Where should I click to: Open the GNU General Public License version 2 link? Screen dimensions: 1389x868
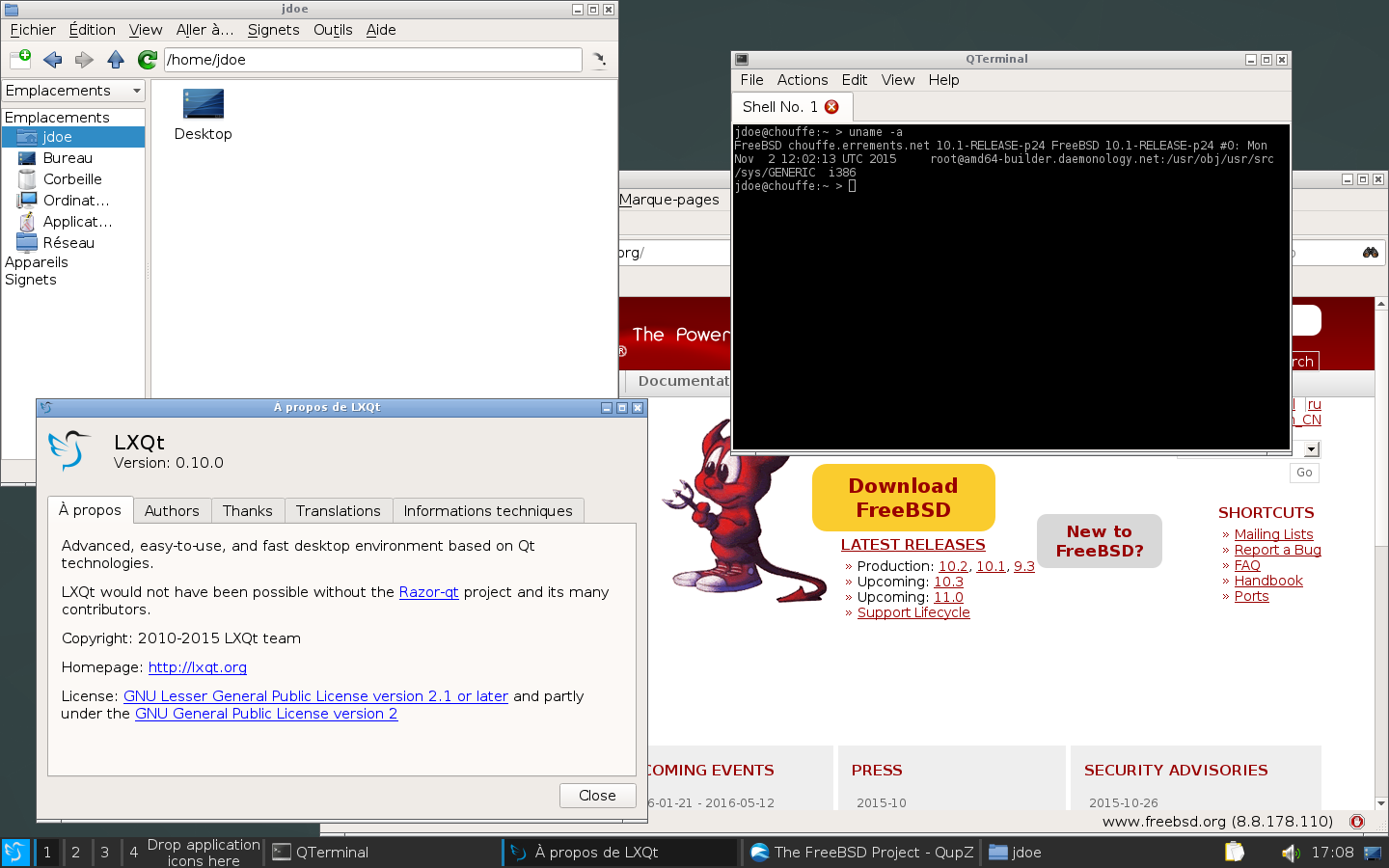[266, 714]
